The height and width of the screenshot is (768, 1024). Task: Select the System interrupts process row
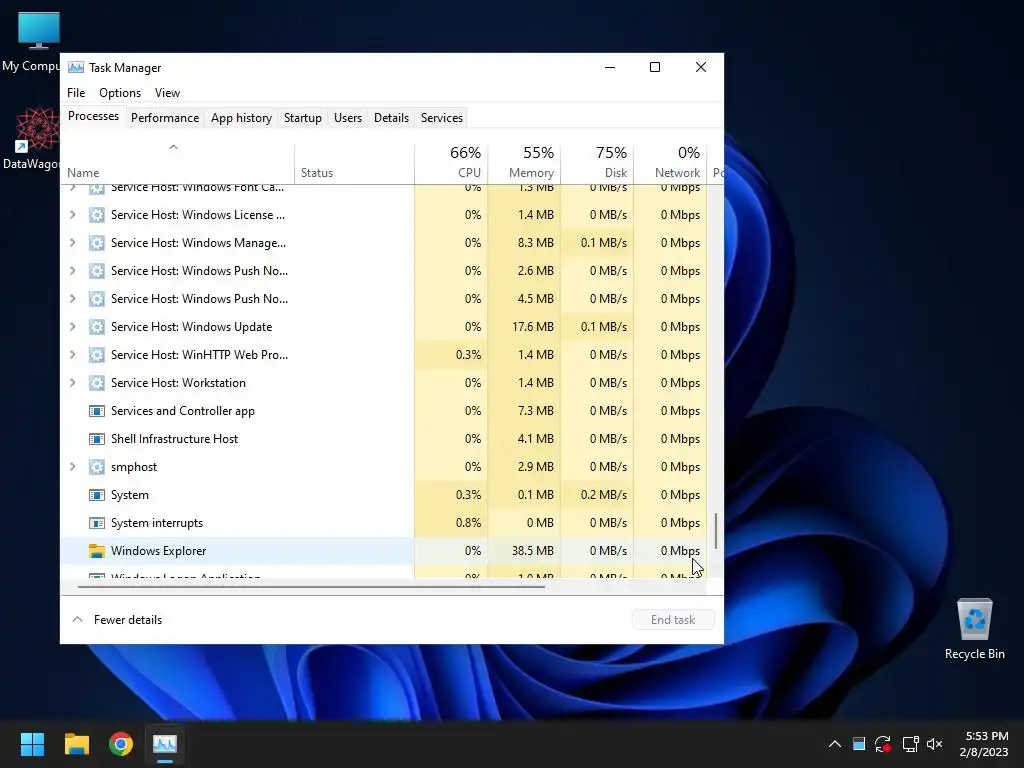click(383, 523)
